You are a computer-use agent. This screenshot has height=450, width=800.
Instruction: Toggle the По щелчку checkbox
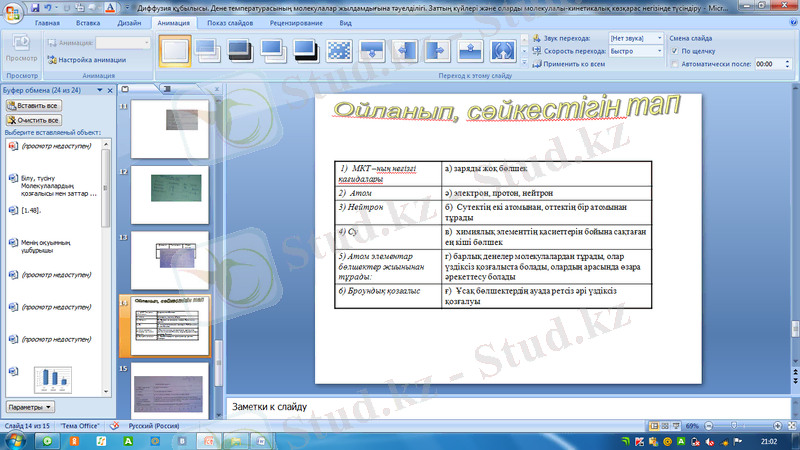point(674,50)
